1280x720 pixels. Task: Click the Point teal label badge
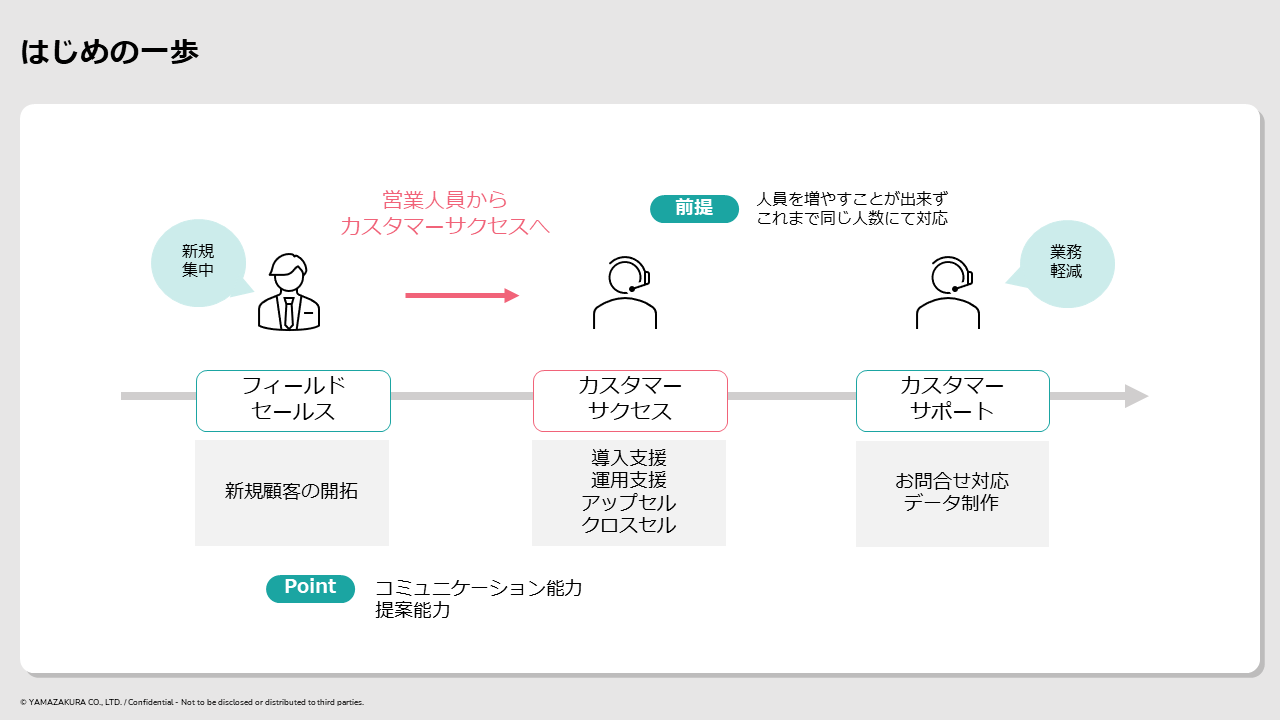(x=310, y=588)
